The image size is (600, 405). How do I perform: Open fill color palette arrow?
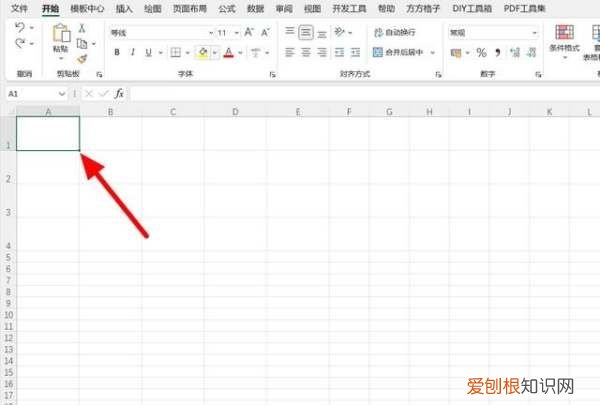(x=215, y=53)
